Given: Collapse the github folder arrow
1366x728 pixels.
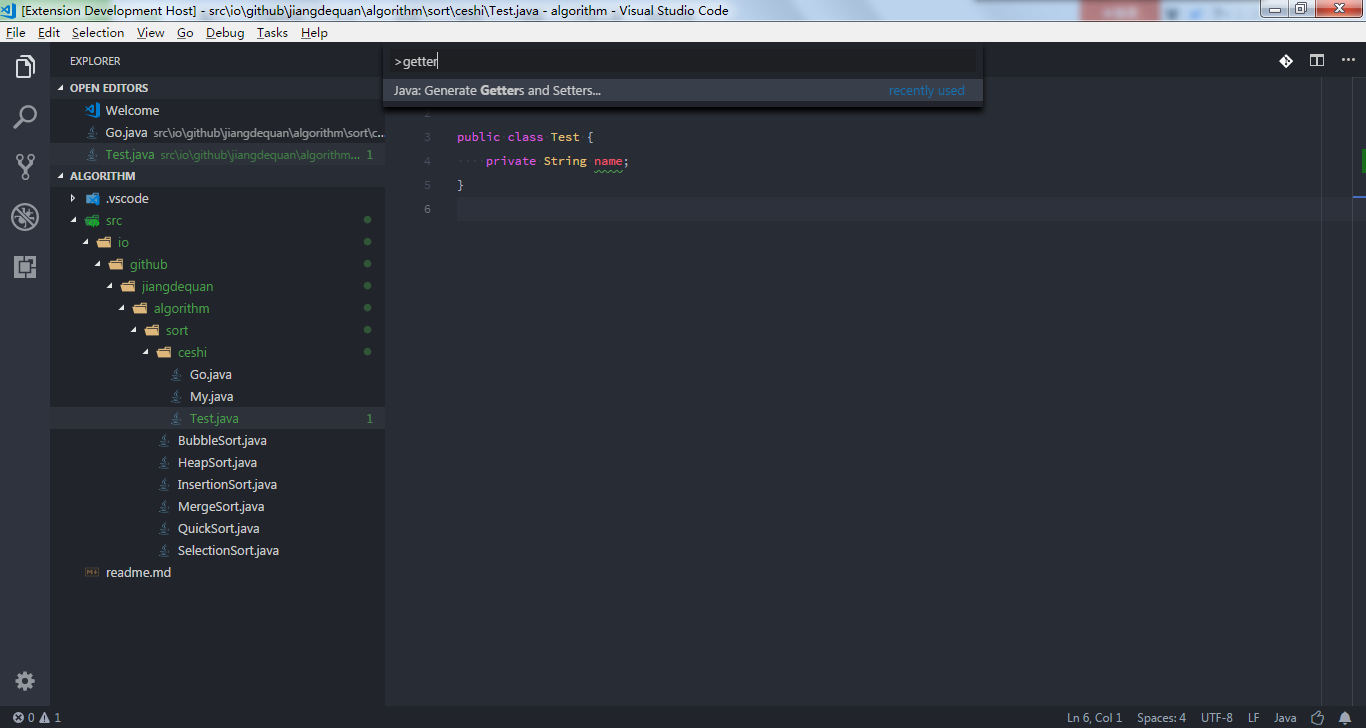Looking at the screenshot, I should 97,264.
